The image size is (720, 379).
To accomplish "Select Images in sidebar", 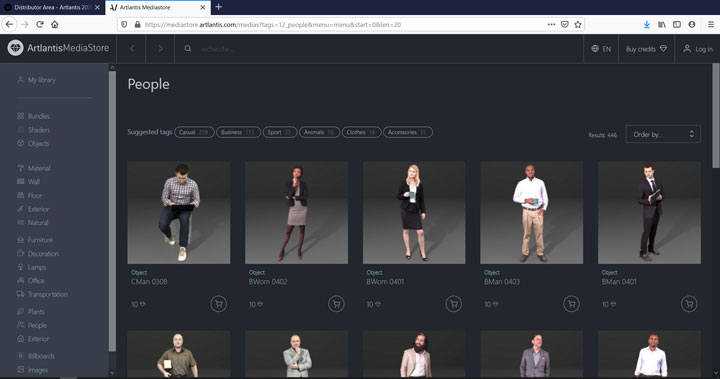I will pos(32,369).
